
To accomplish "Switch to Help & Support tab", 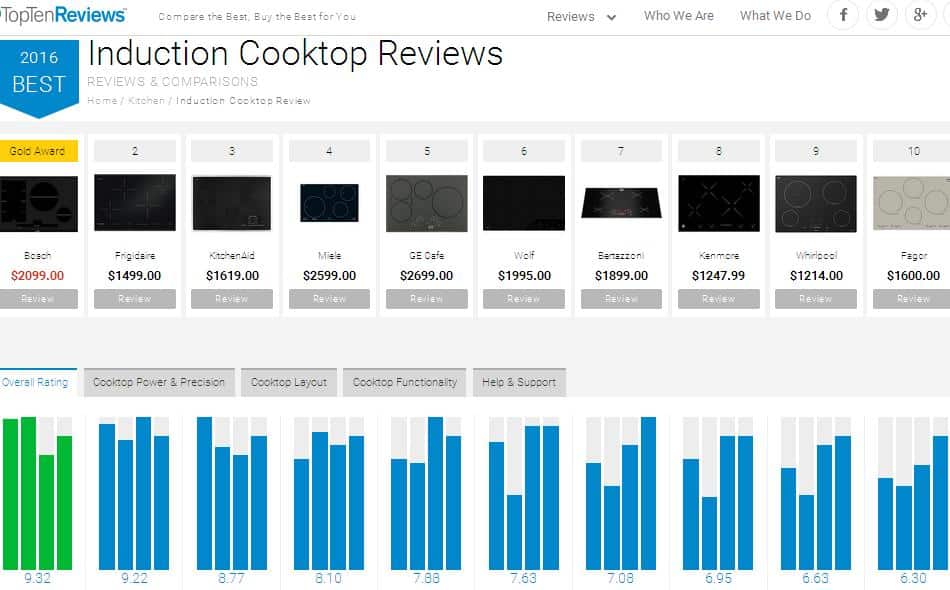I will (x=519, y=382).
